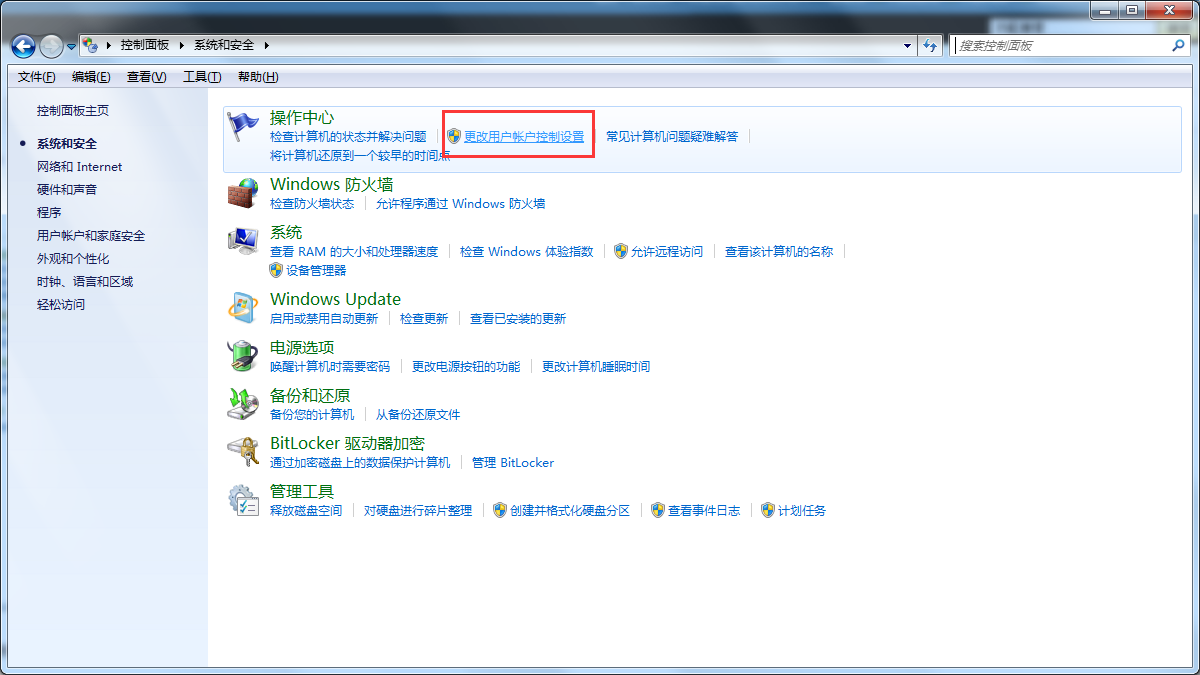Click in the 搜索控制面板 search box

tap(1062, 45)
